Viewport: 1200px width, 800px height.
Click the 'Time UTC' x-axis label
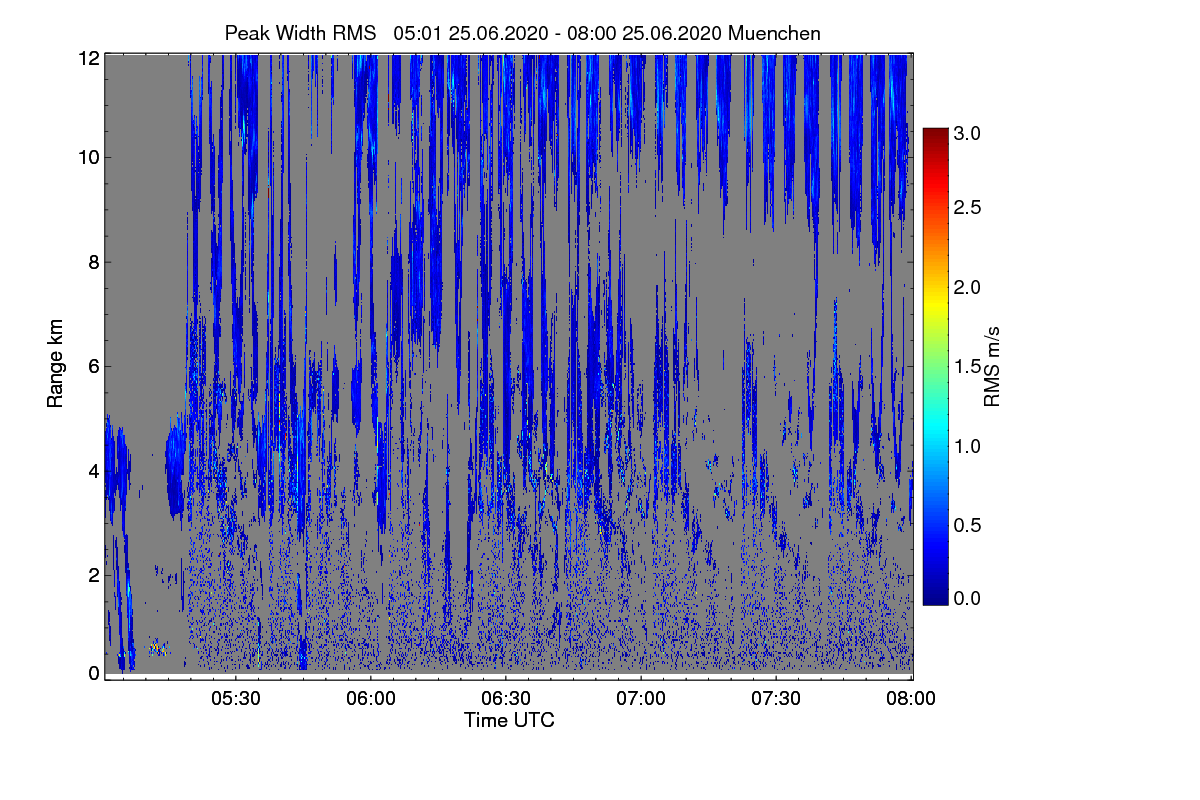click(x=509, y=720)
